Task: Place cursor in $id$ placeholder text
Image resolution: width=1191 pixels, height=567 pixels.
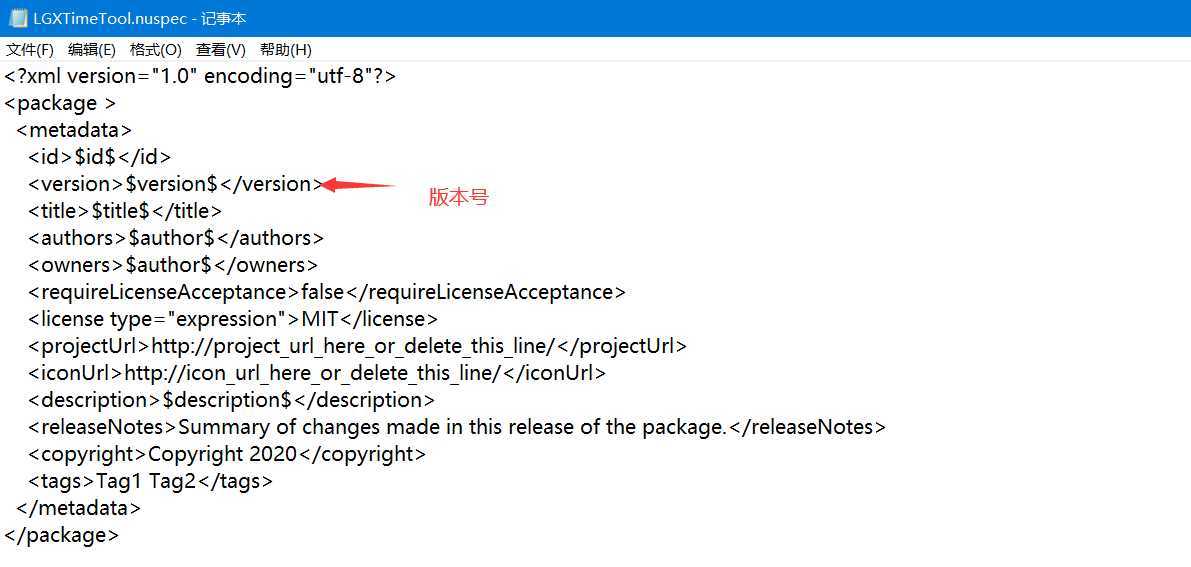Action: point(96,157)
